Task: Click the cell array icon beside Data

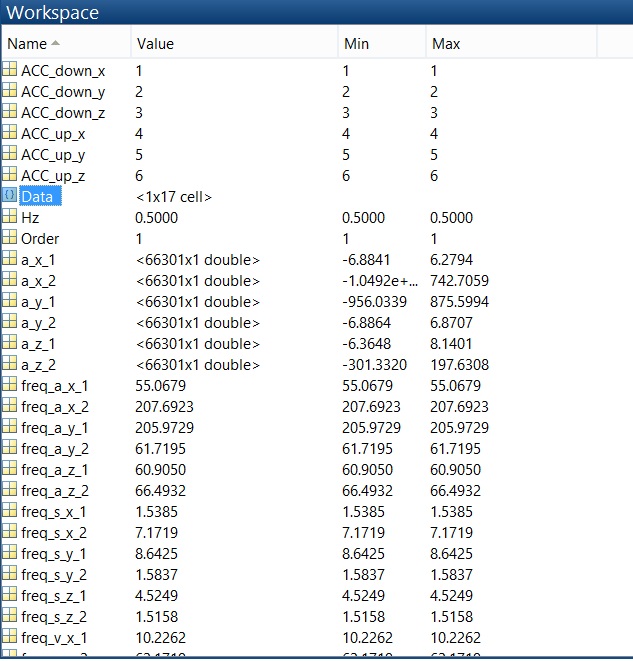Action: pyautogui.click(x=10, y=196)
